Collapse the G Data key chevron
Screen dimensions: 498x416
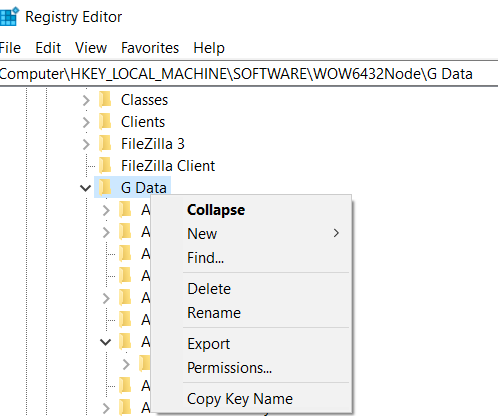coord(86,188)
